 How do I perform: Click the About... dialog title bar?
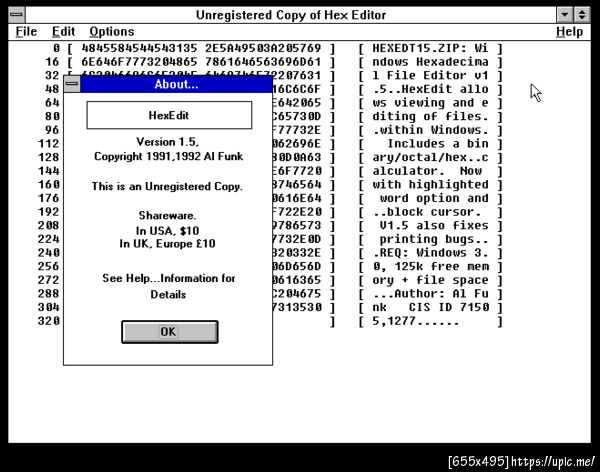pyautogui.click(x=176, y=84)
